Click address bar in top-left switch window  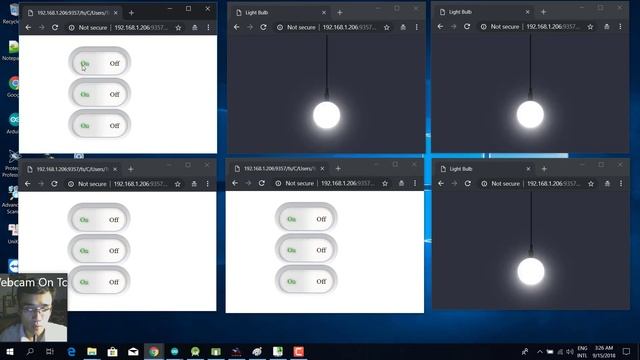click(126, 28)
